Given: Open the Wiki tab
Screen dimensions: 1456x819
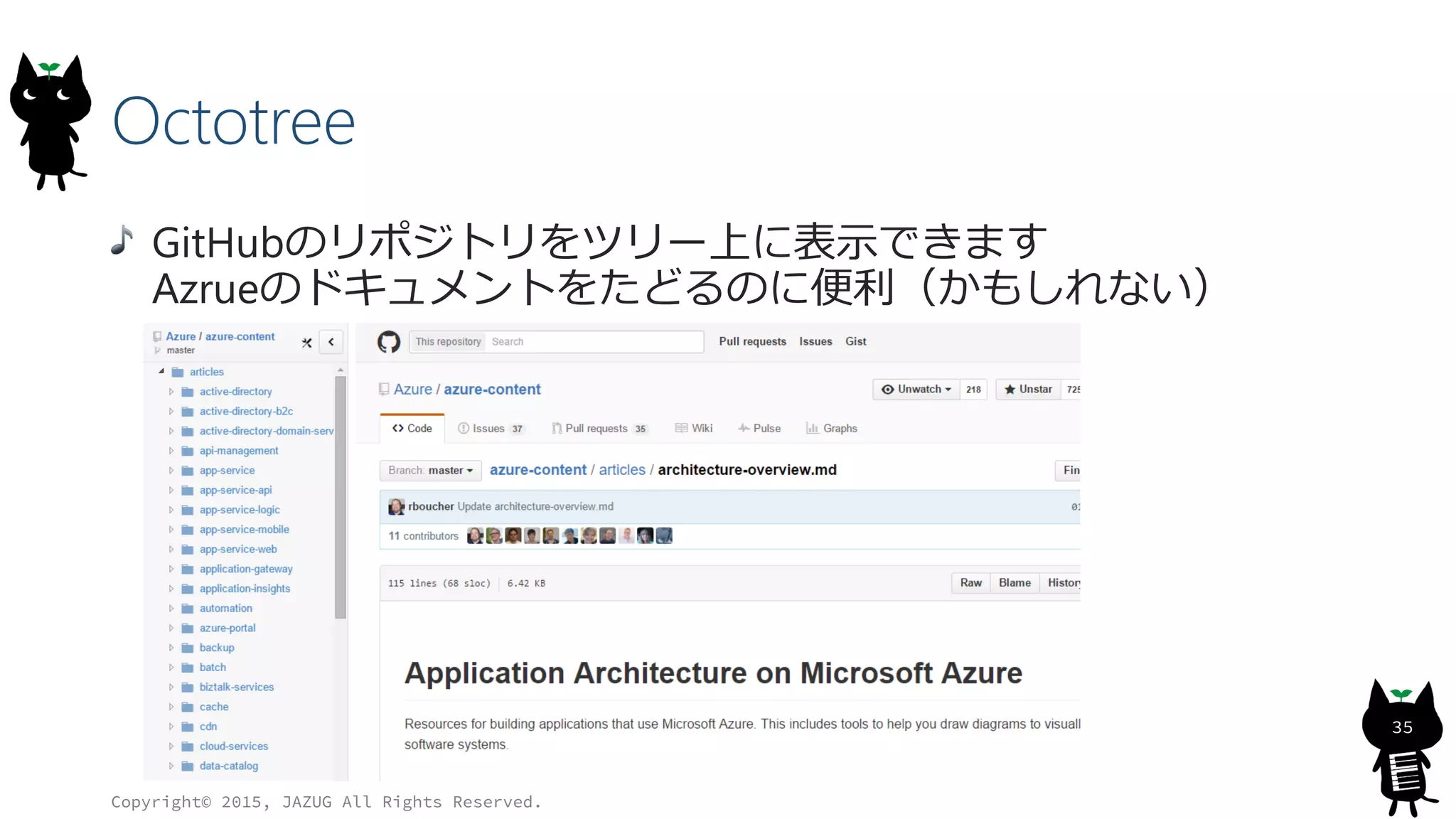Looking at the screenshot, I should tap(694, 429).
